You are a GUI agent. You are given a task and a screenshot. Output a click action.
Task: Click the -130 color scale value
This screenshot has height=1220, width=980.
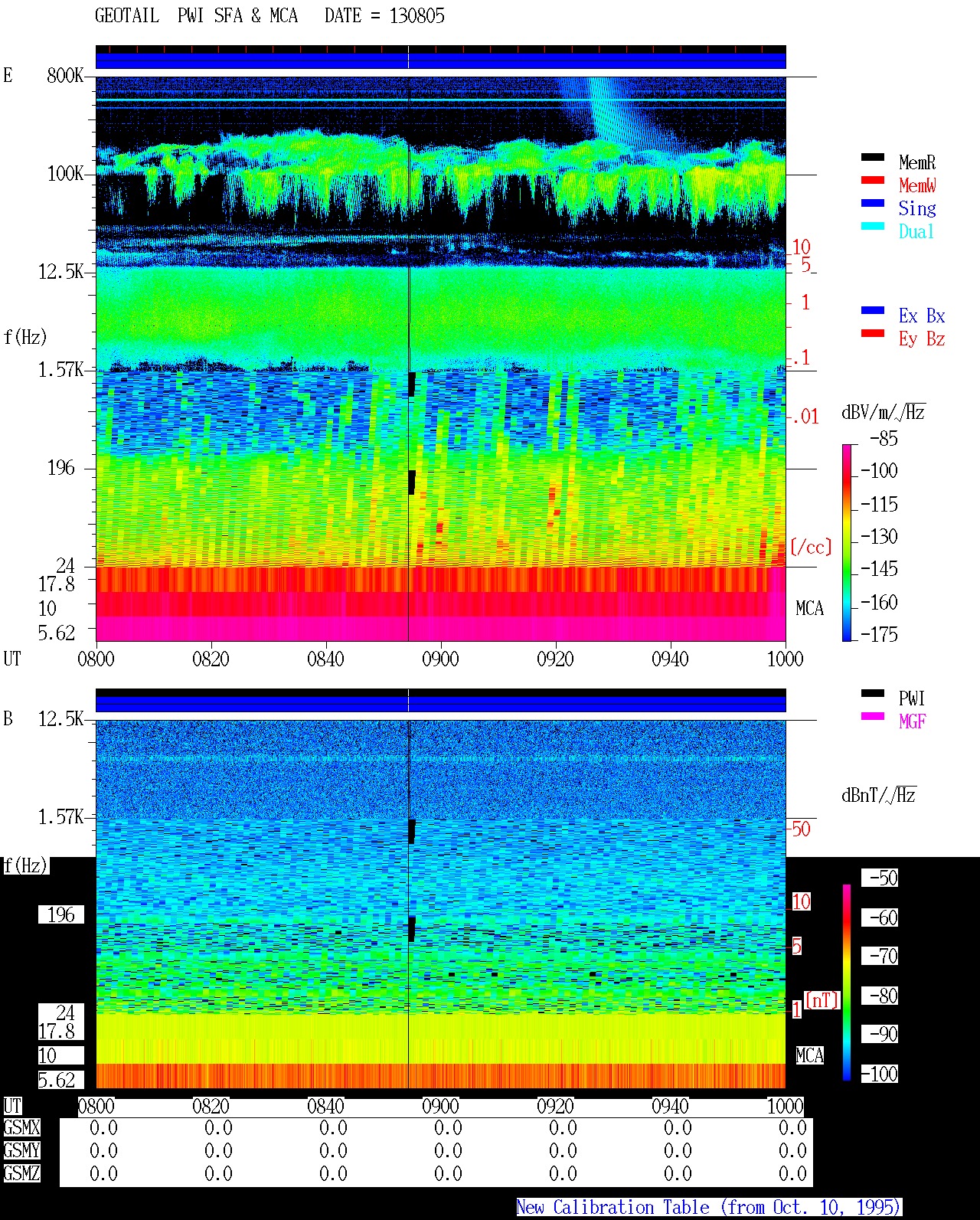(x=879, y=537)
